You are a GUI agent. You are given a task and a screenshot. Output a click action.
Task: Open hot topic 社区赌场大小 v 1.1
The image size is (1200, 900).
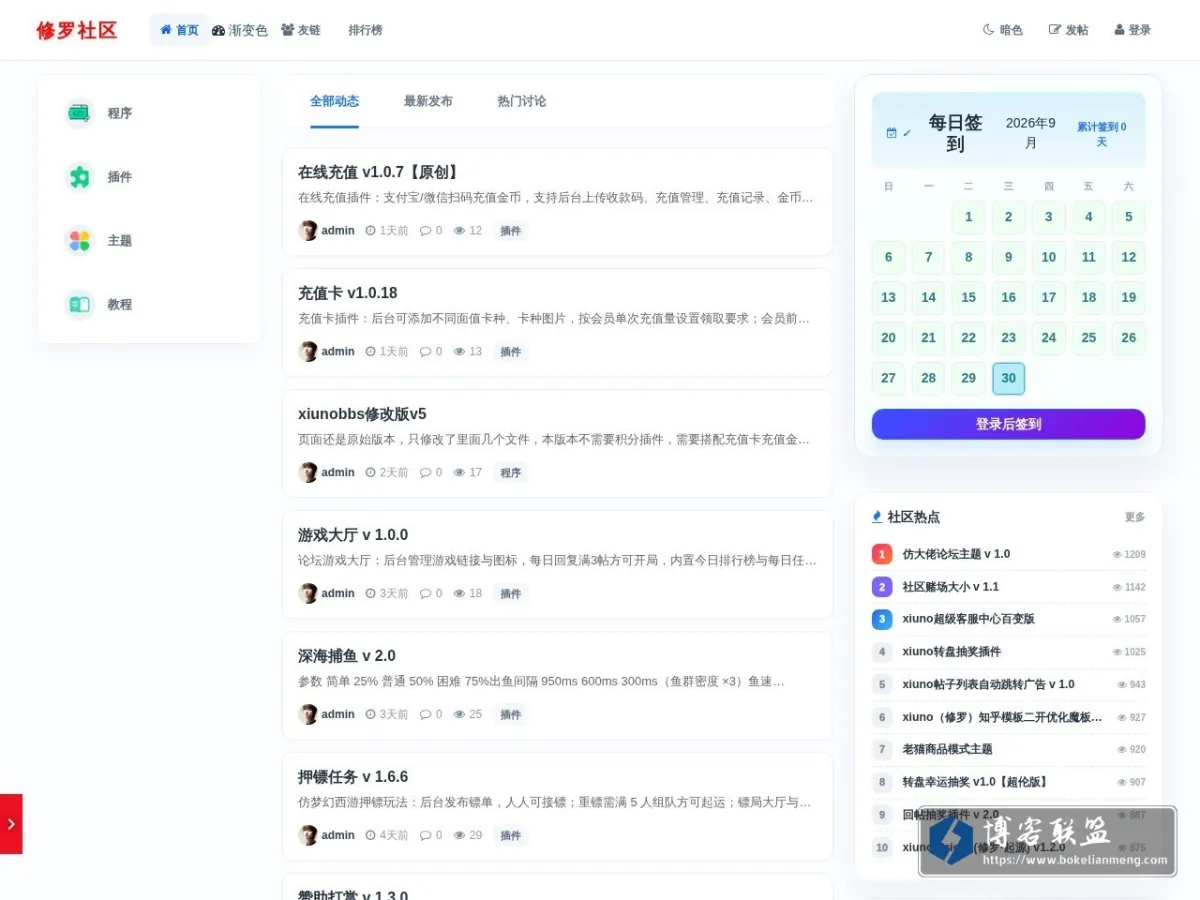[950, 587]
